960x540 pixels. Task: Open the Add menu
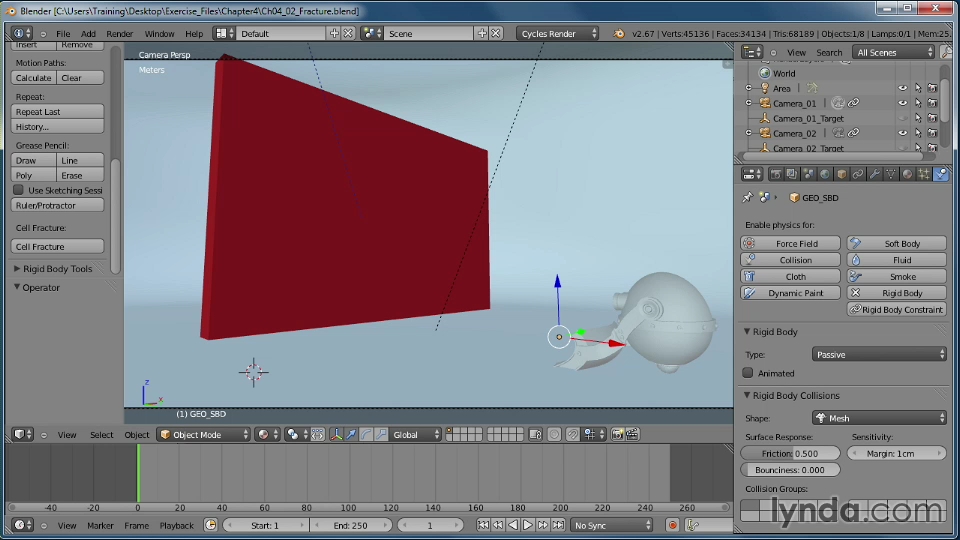88,34
